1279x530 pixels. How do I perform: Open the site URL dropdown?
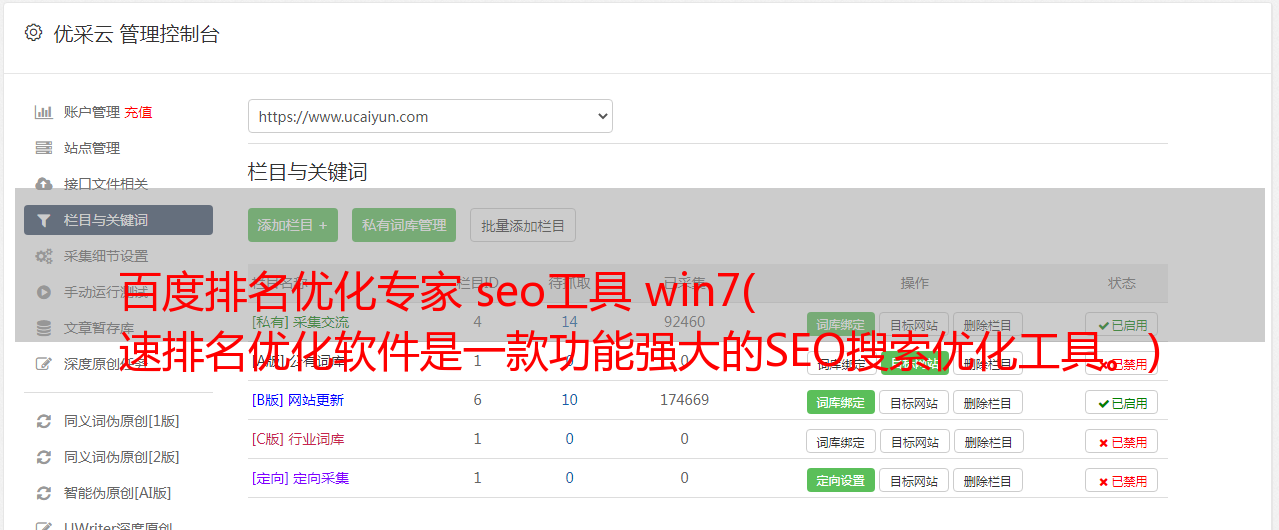(x=430, y=116)
